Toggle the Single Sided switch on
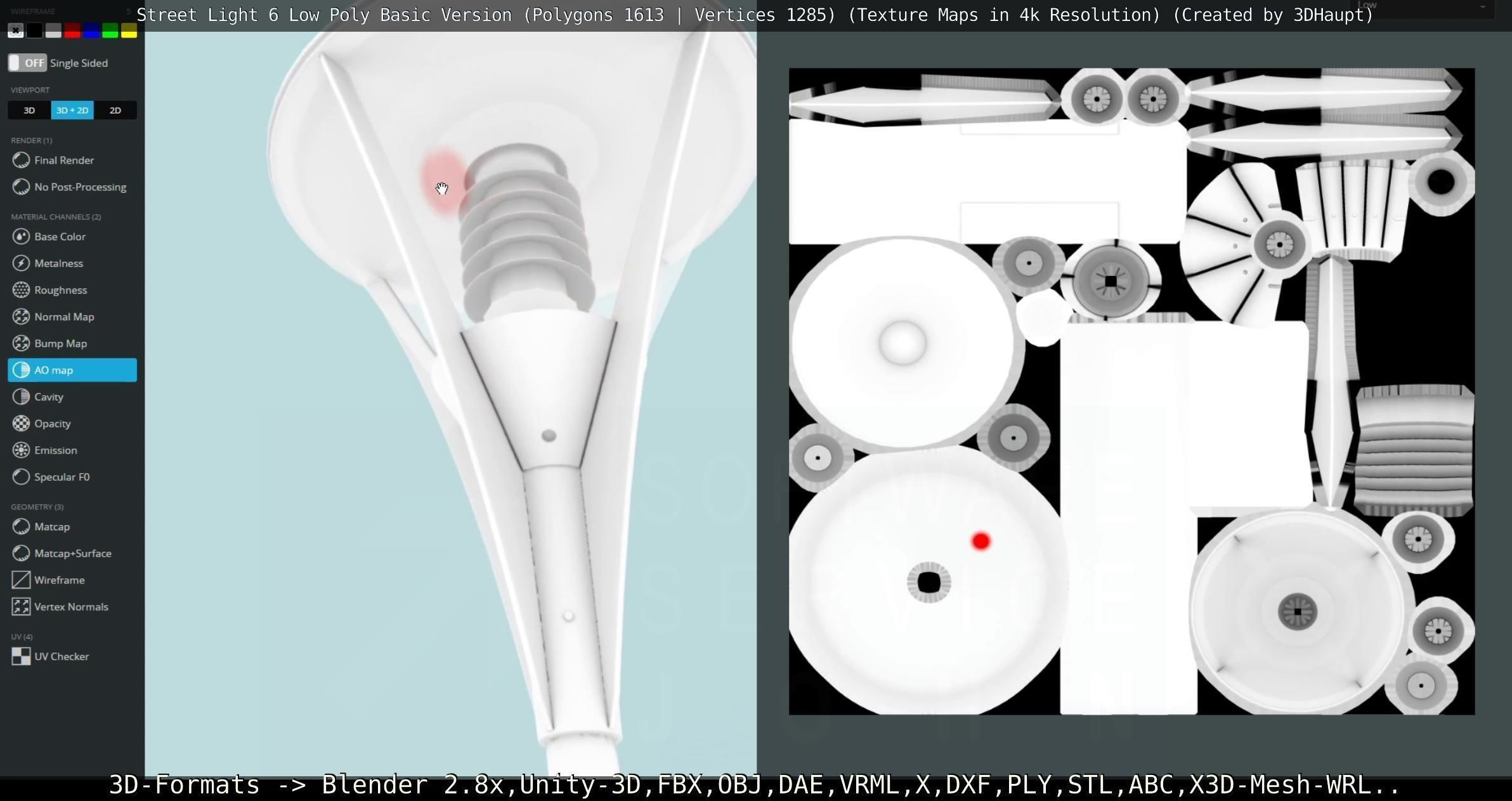 click(27, 63)
